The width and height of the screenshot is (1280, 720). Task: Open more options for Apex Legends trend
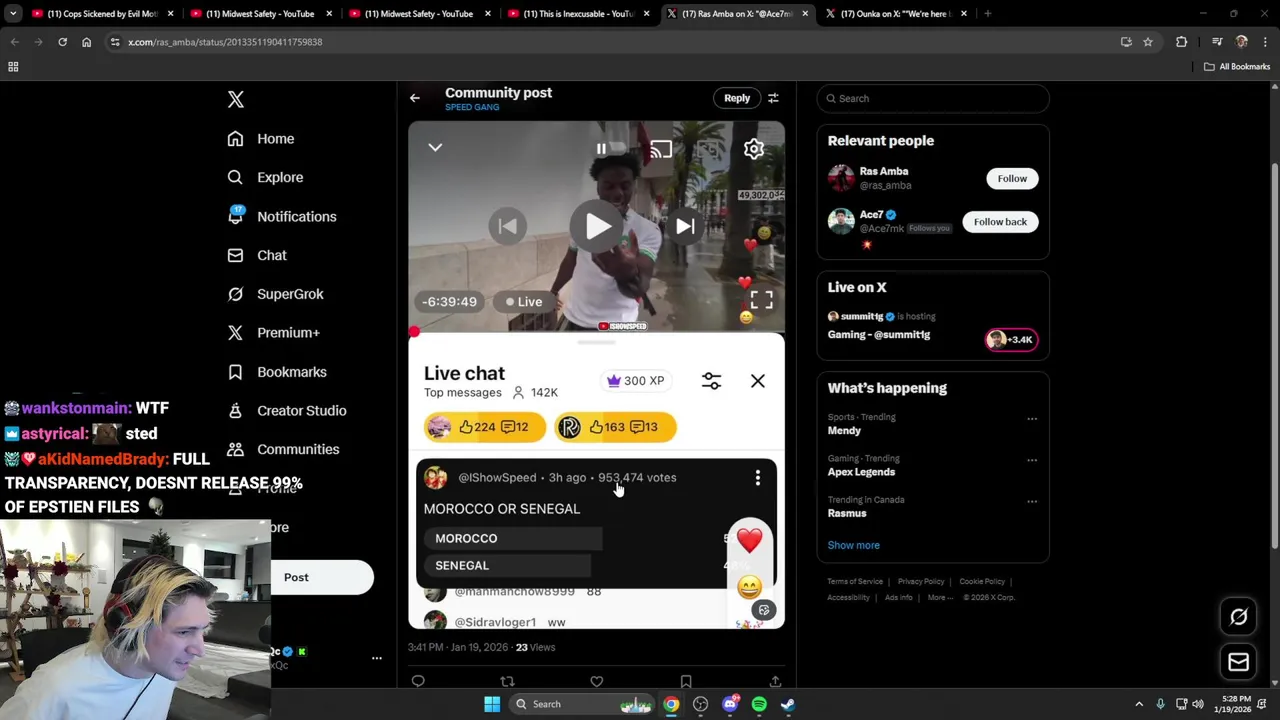click(1032, 460)
